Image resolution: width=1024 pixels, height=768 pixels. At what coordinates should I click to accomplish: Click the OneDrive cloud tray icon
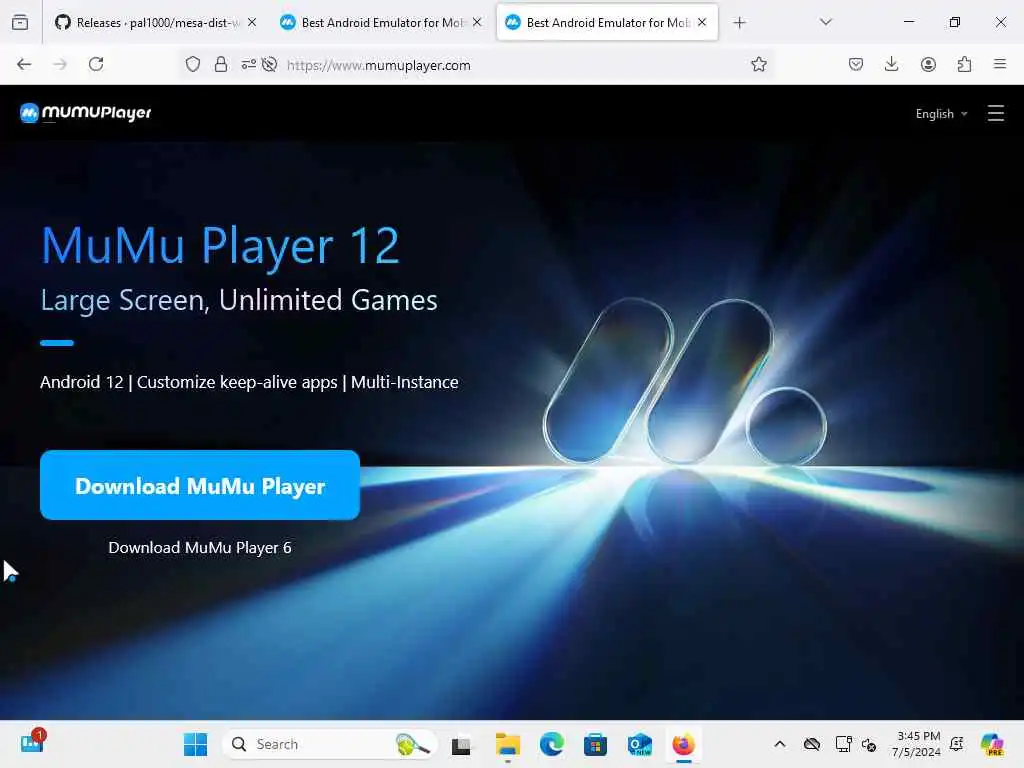click(x=812, y=744)
